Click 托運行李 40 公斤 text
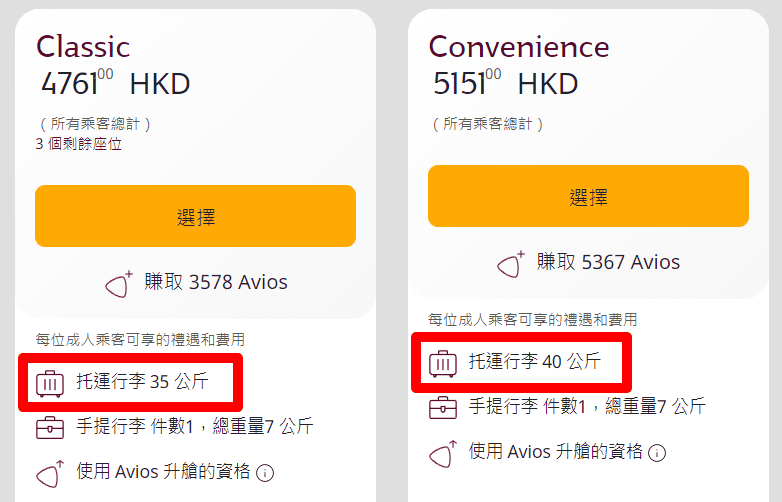The width and height of the screenshot is (782, 502). click(535, 362)
